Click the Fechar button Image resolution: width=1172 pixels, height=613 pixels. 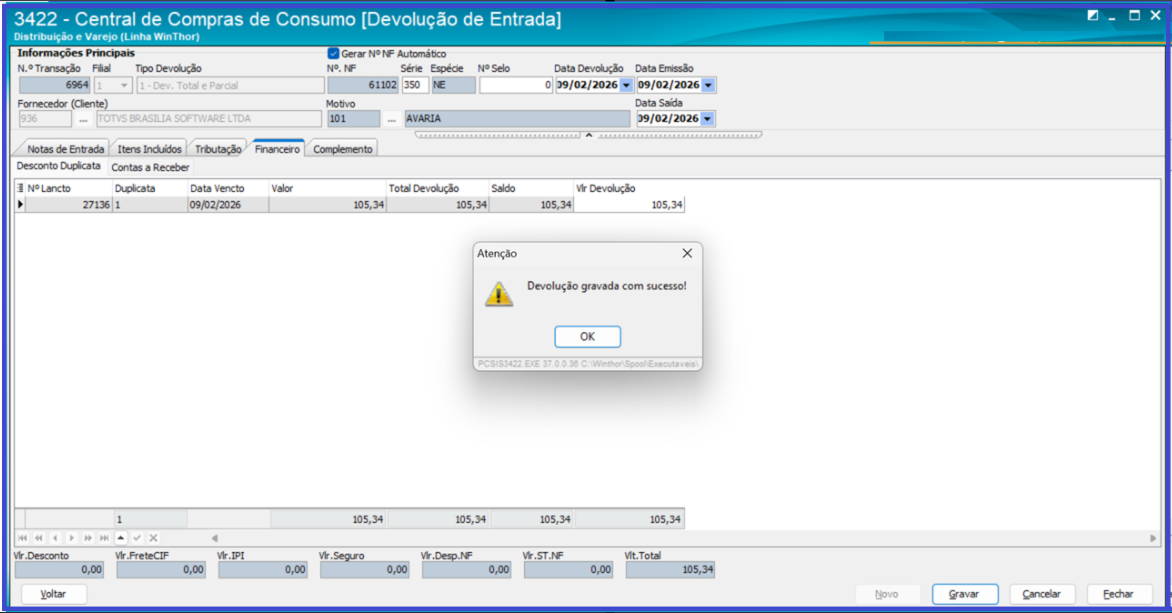pos(1118,594)
